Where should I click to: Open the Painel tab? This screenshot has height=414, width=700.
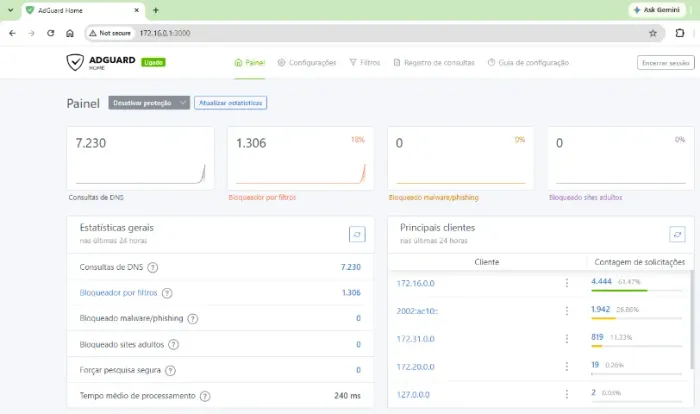tap(250, 63)
